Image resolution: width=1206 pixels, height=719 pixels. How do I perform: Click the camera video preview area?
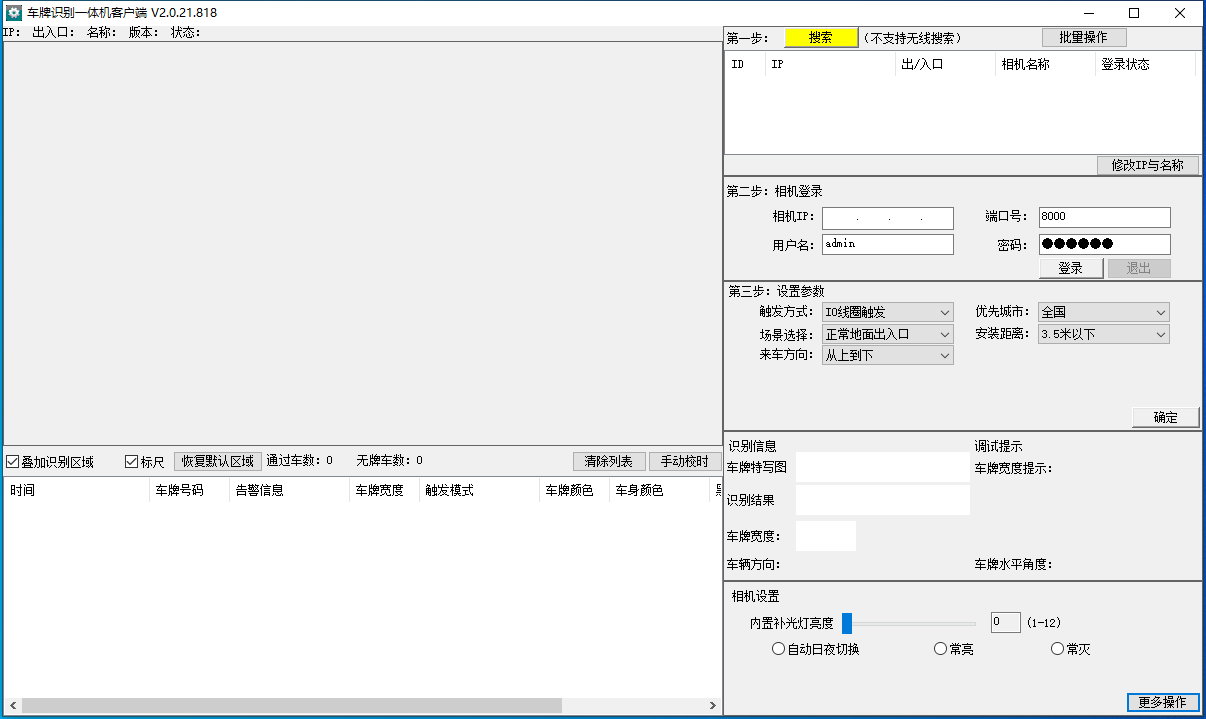[x=362, y=243]
